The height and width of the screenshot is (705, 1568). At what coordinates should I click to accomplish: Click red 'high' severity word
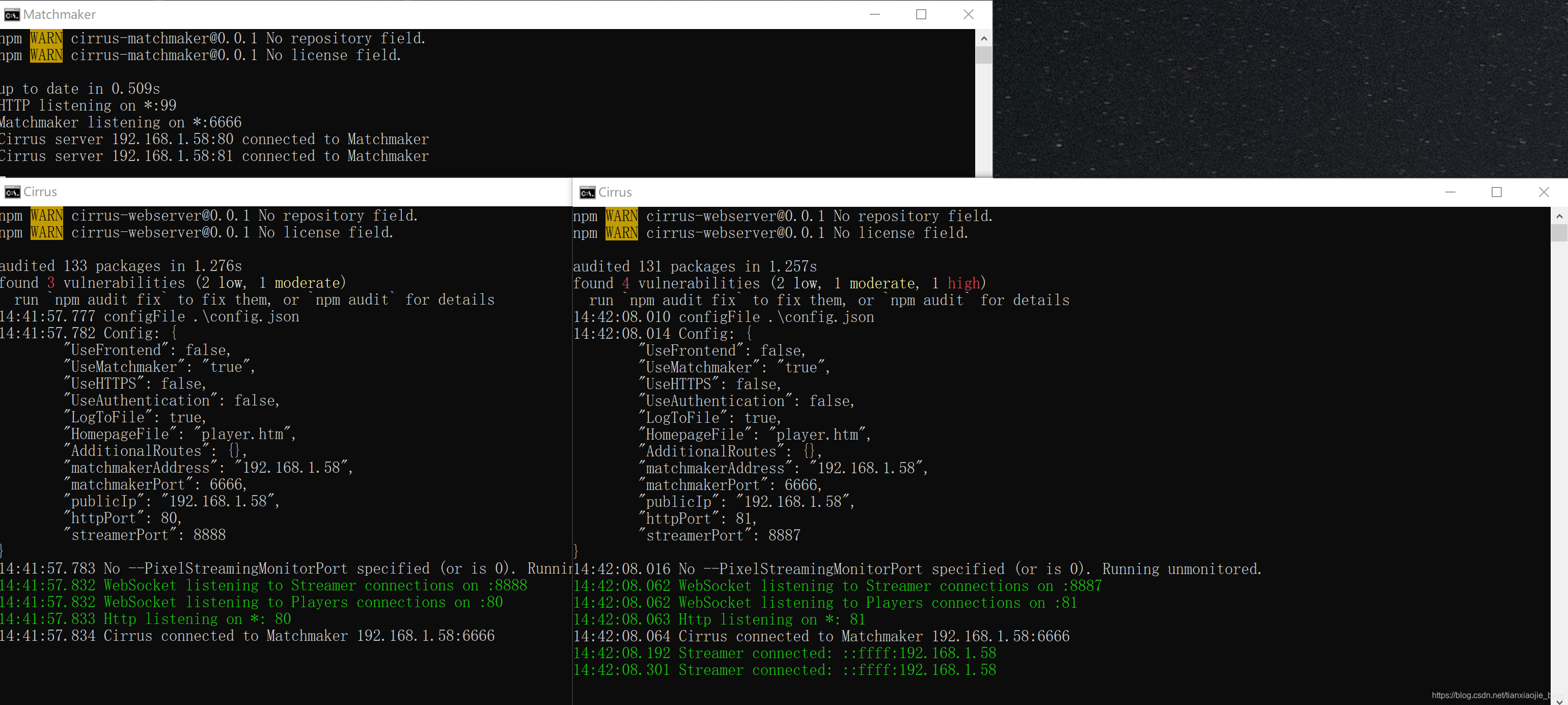point(964,284)
